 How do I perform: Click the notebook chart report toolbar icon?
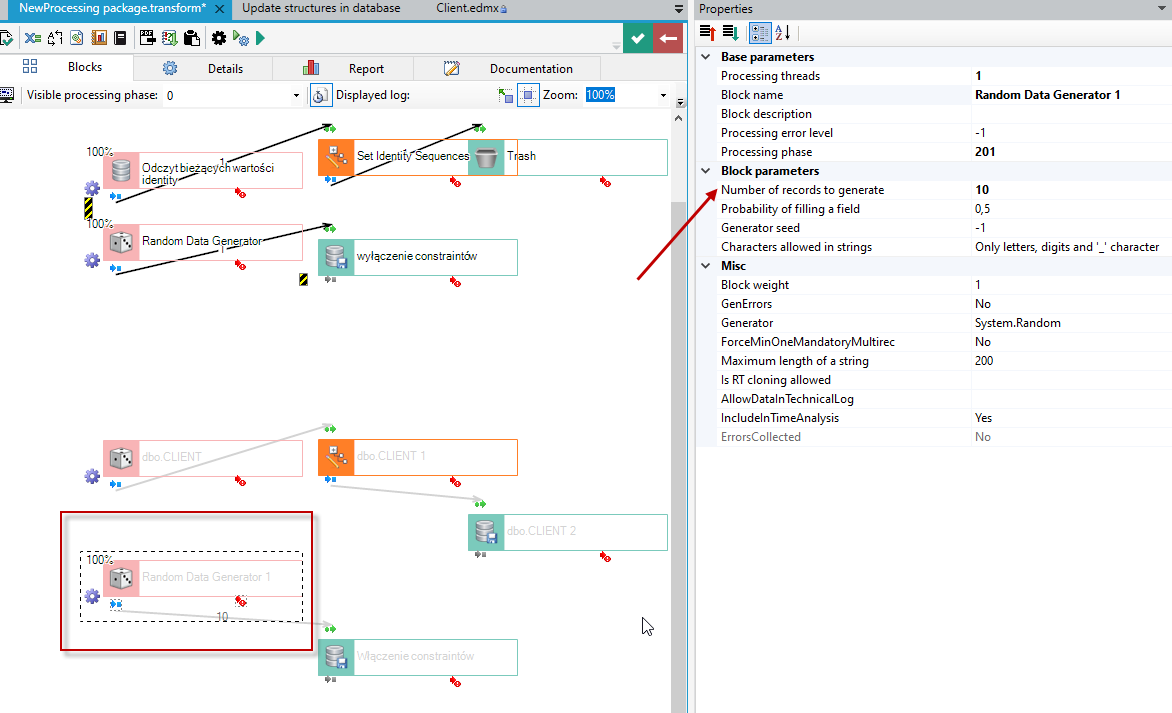coord(99,38)
